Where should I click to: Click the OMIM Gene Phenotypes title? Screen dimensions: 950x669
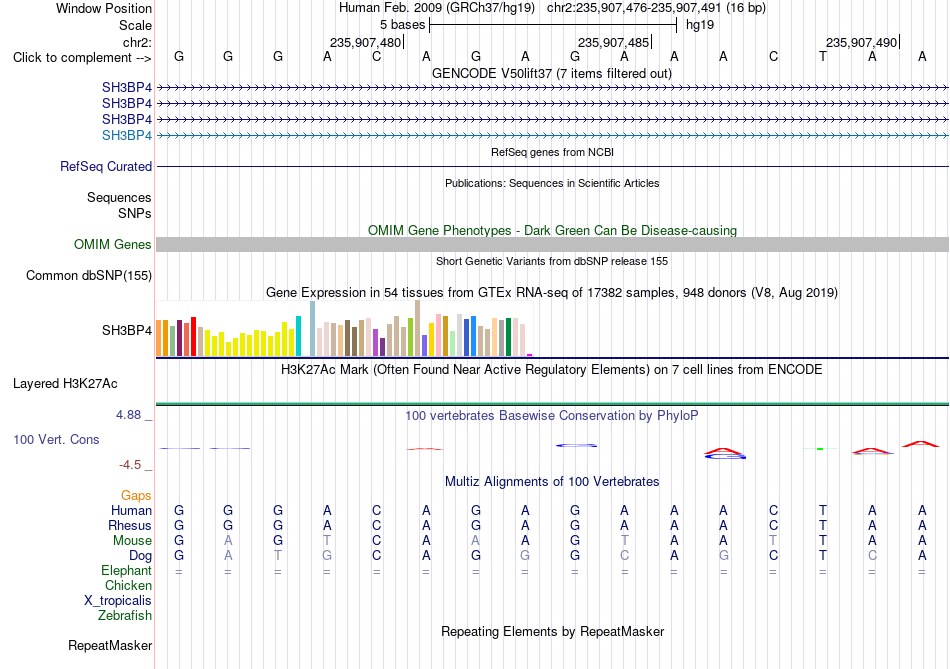click(552, 230)
